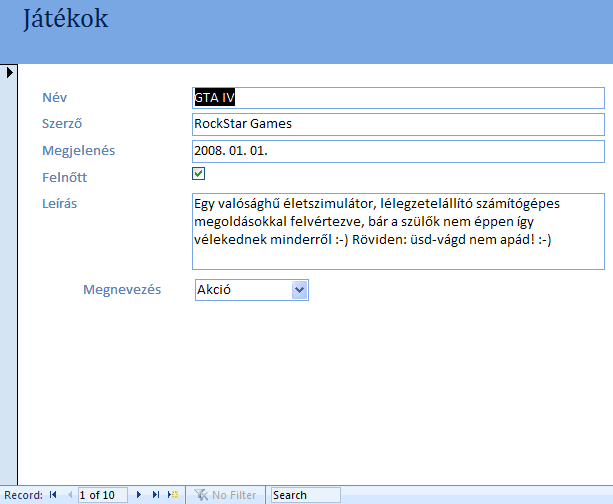Click the Név field containing GTA IV
The image size is (613, 504).
398,97
